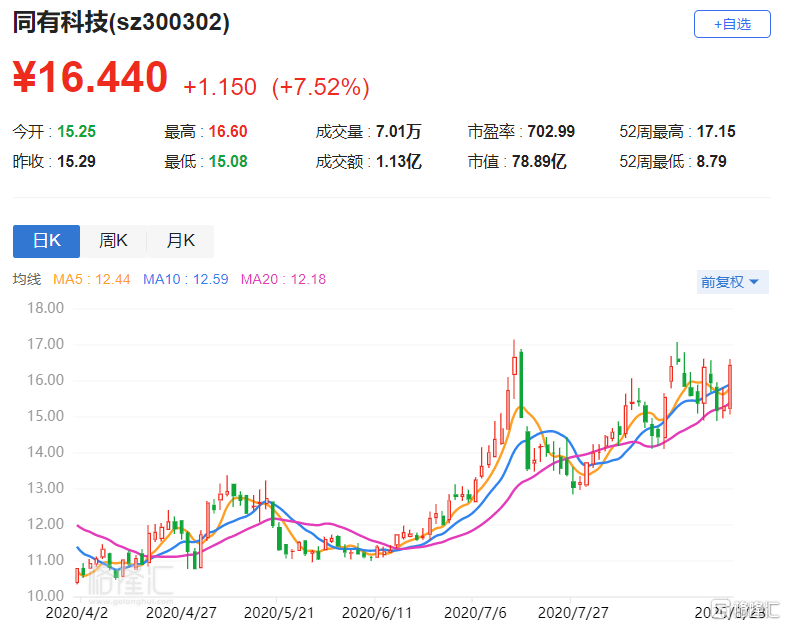786x626 pixels.
Task: Click the 成交额 value 1.13亿
Action: tap(399, 161)
